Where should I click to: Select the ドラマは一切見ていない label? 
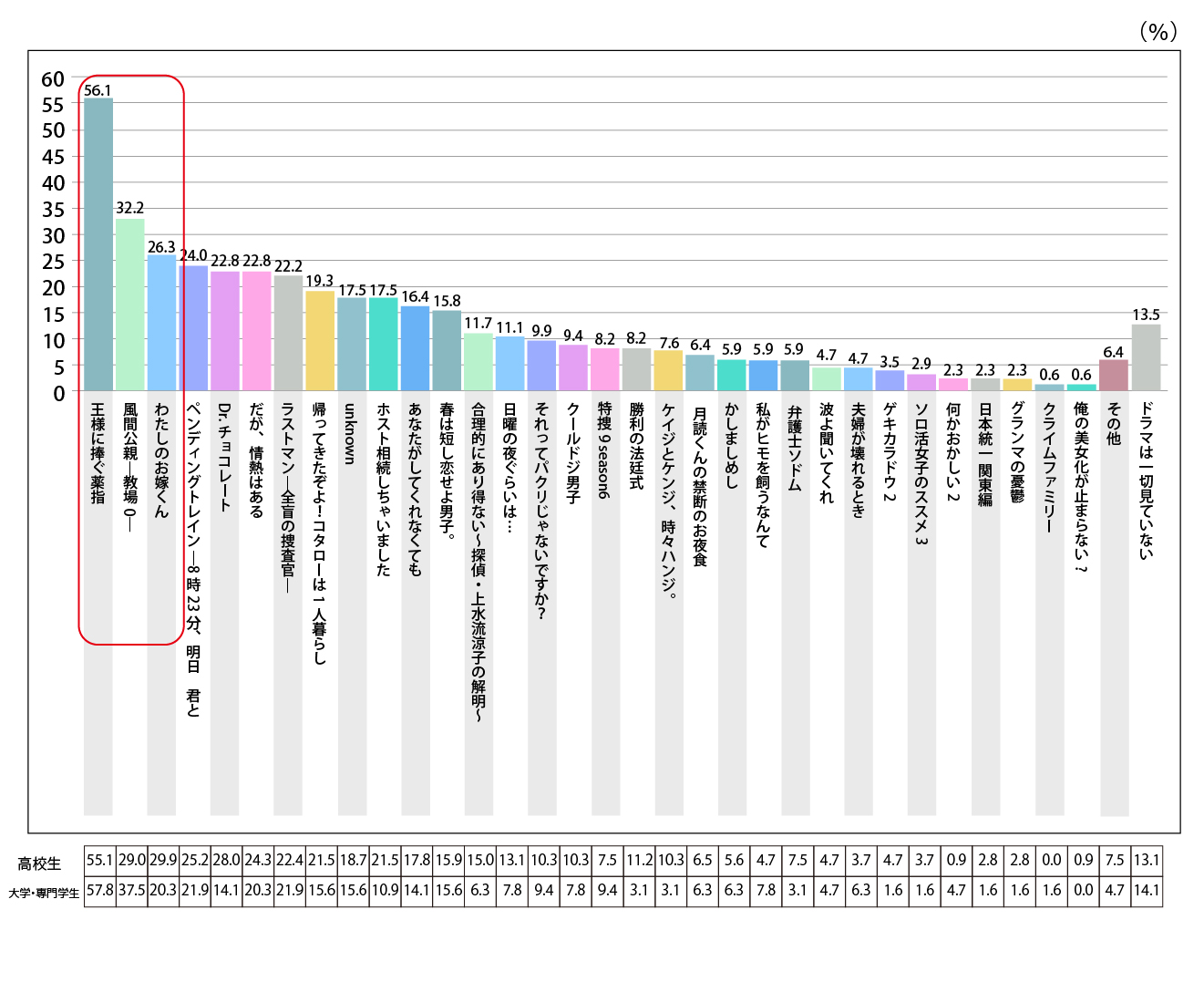pyautogui.click(x=1146, y=481)
